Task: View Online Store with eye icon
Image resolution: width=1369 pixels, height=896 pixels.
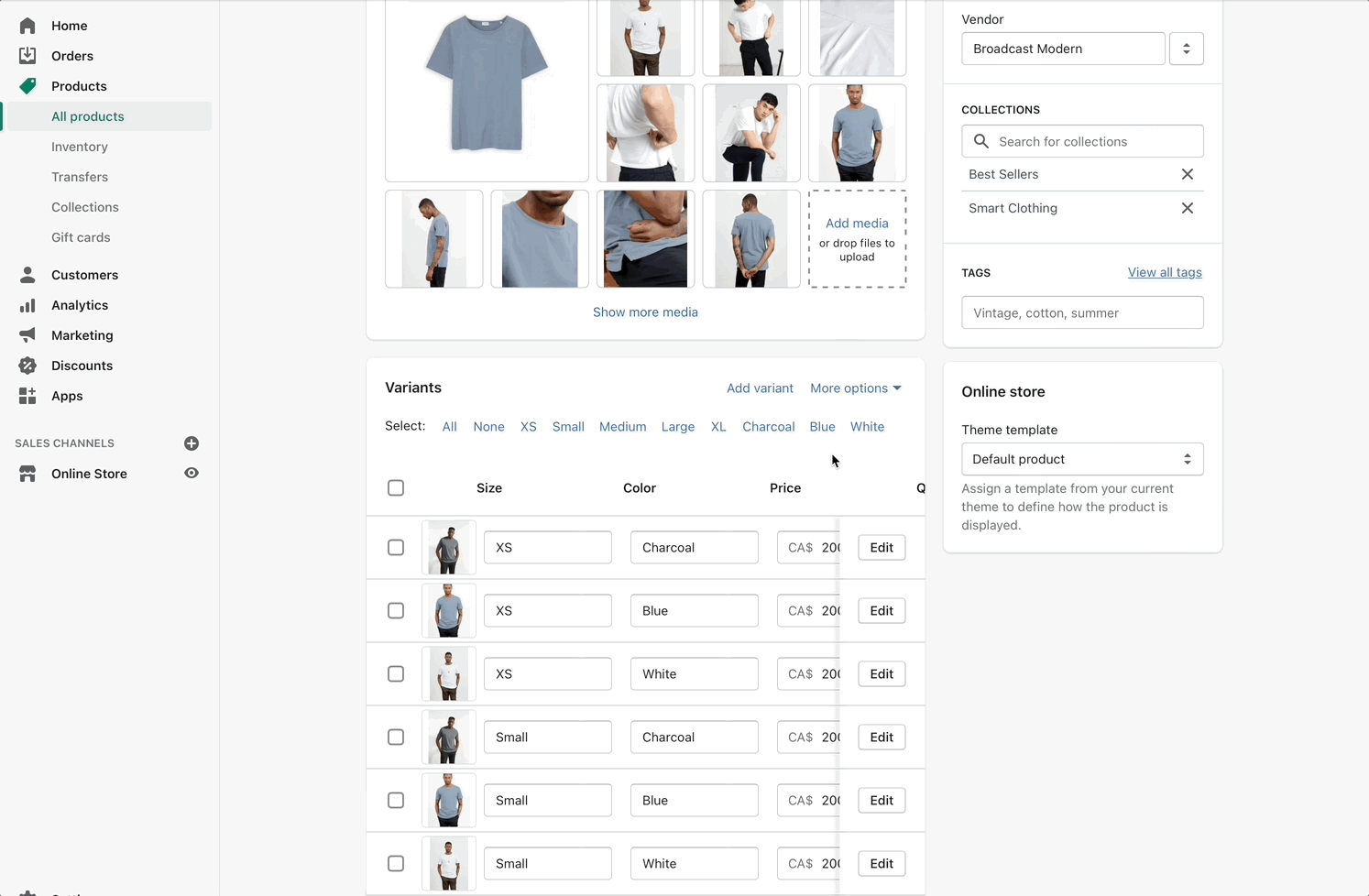Action: click(192, 474)
